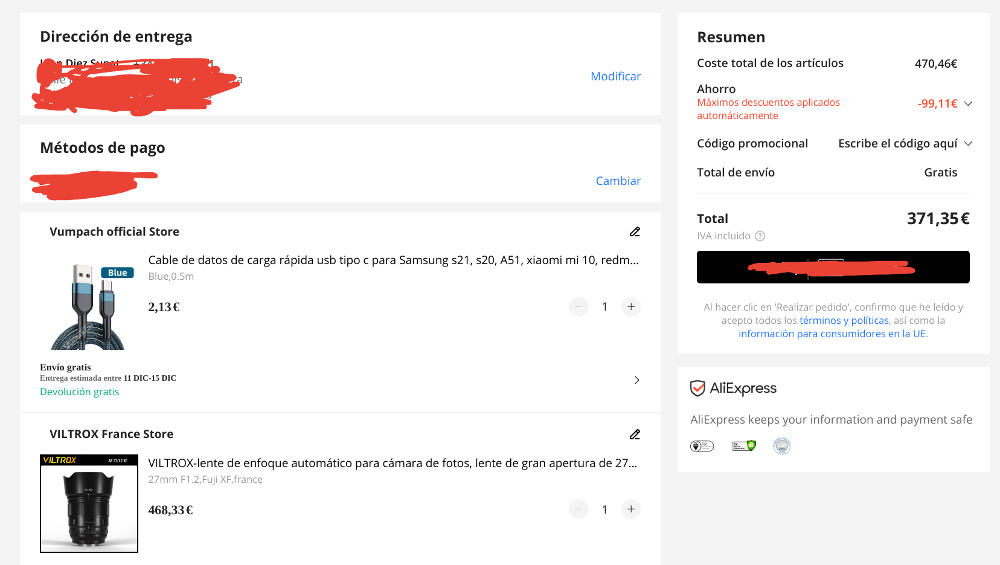
Task: Click the 470,46€ items cost value
Action: (936, 64)
